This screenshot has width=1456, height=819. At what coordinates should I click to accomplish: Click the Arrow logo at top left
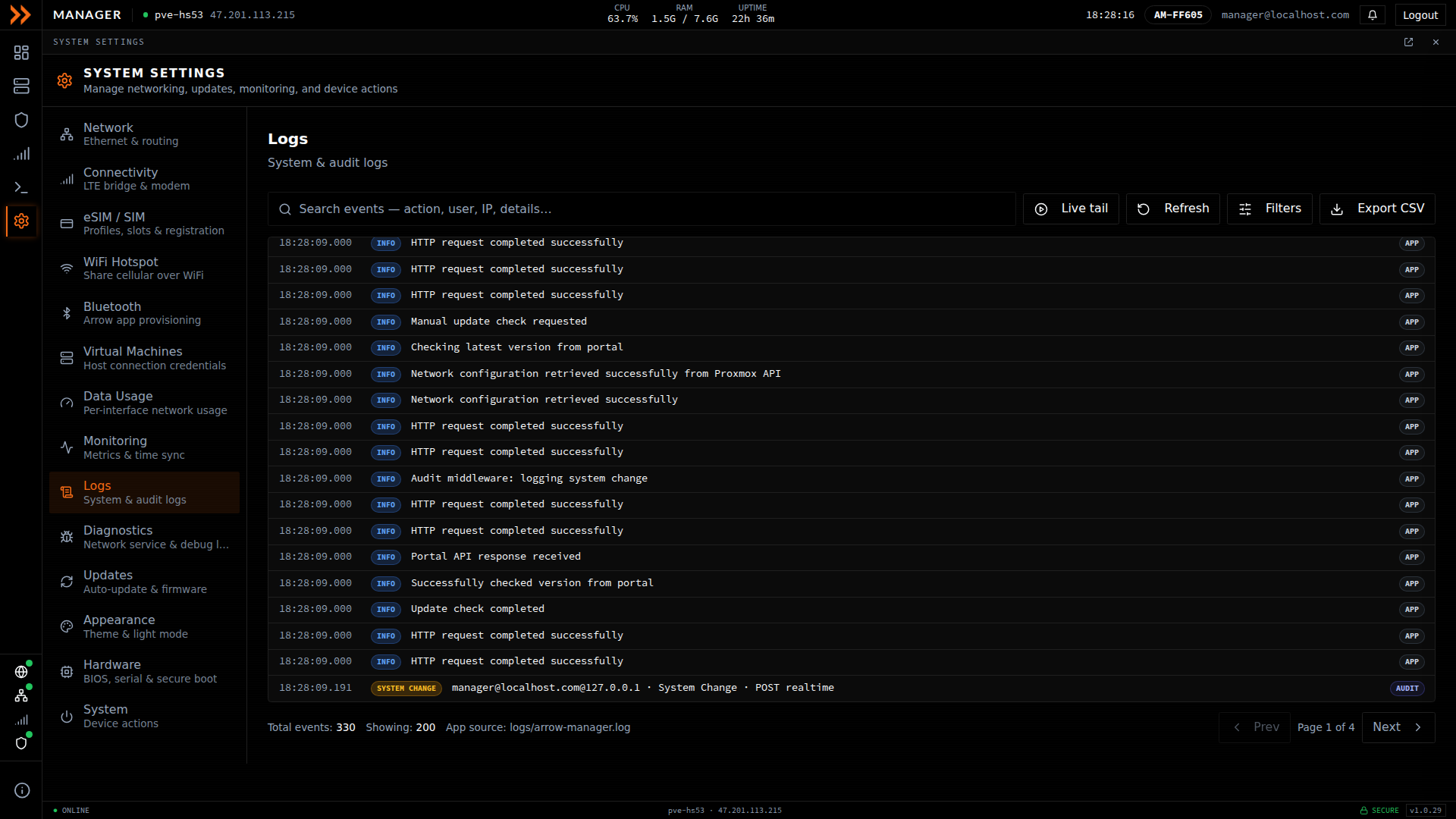tap(21, 15)
